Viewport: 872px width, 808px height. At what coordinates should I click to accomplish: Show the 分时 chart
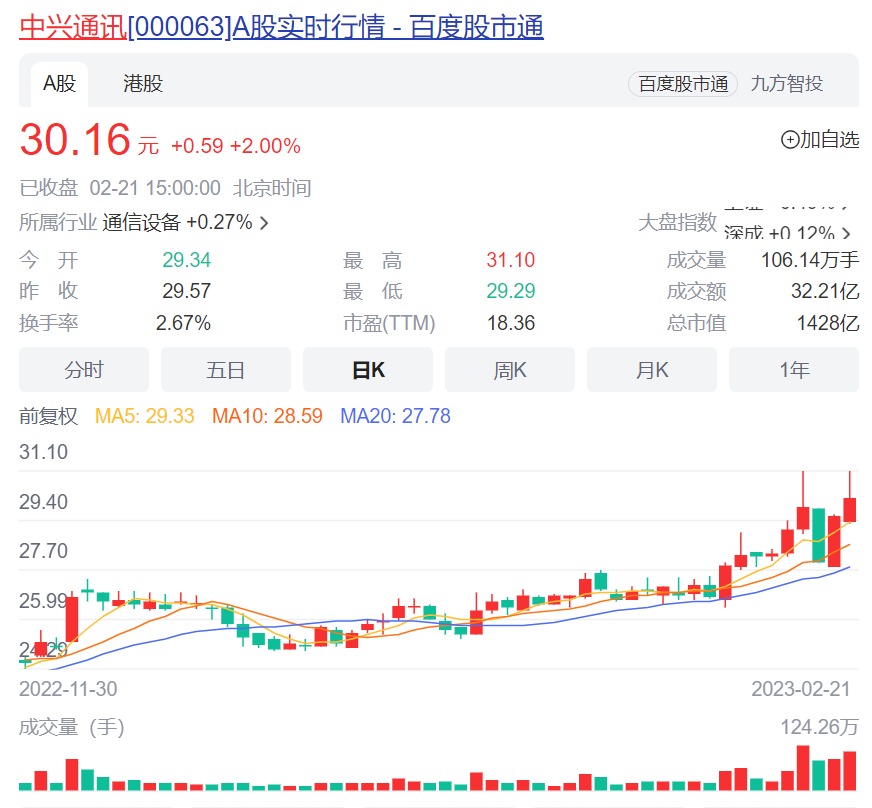pos(84,370)
